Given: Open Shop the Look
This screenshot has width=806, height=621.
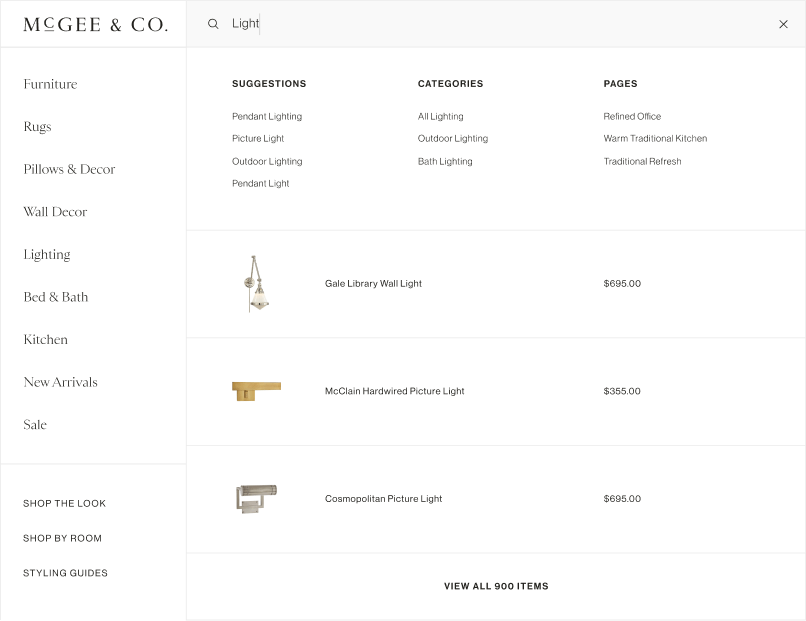Looking at the screenshot, I should 64,503.
